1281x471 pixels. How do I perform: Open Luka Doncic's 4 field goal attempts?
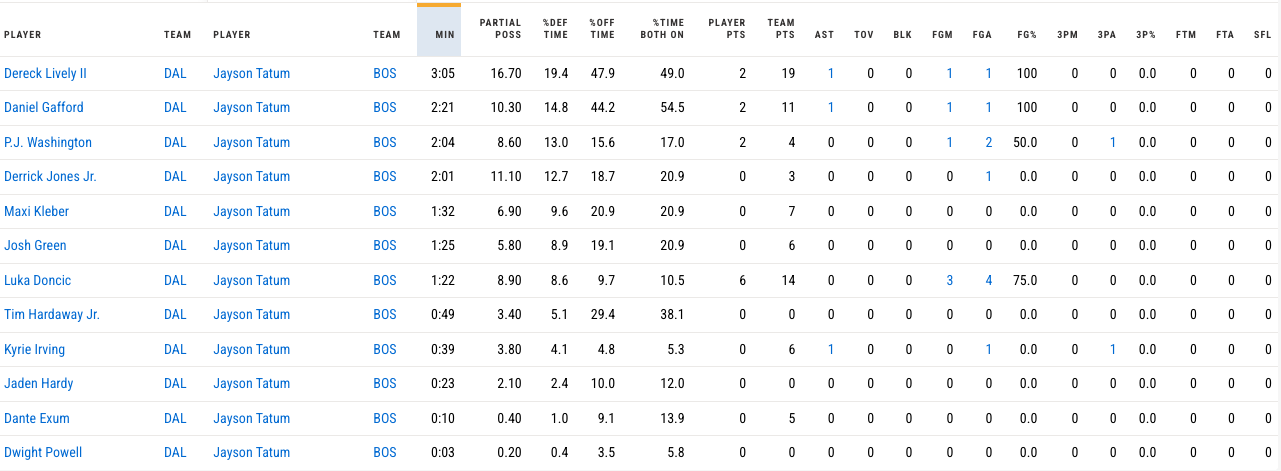click(989, 280)
